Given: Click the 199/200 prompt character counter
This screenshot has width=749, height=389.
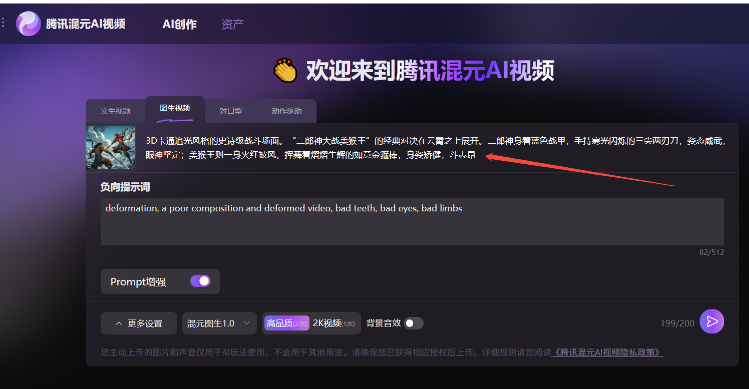Looking at the screenshot, I should (x=677, y=324).
